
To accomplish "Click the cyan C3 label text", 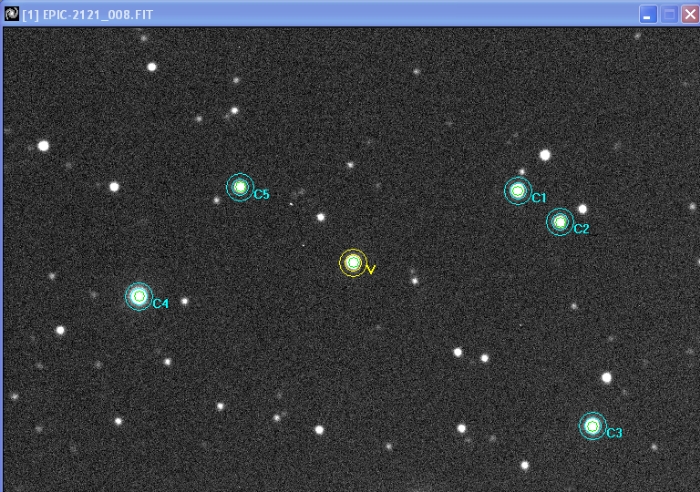I will pyautogui.click(x=614, y=433).
